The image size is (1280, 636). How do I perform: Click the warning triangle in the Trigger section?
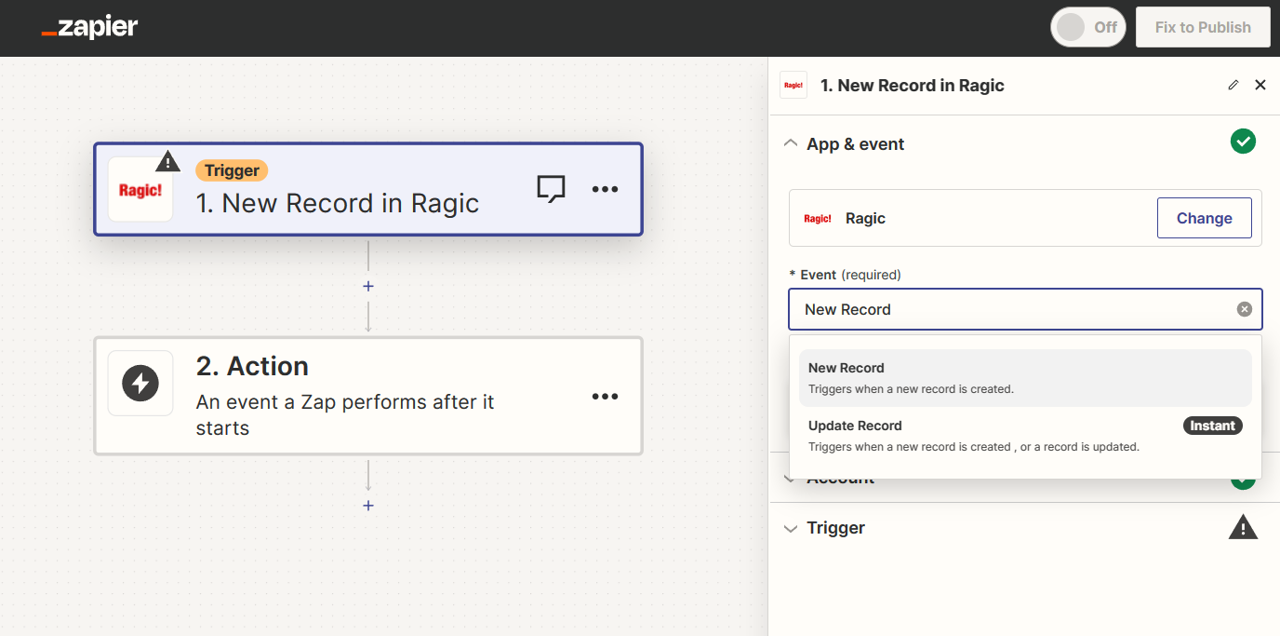click(1242, 528)
